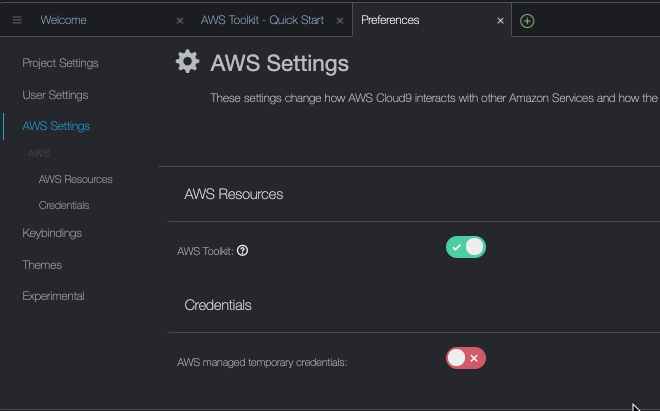Click the AWS Toolkit help question mark icon
Image resolution: width=660 pixels, height=411 pixels.
click(242, 251)
